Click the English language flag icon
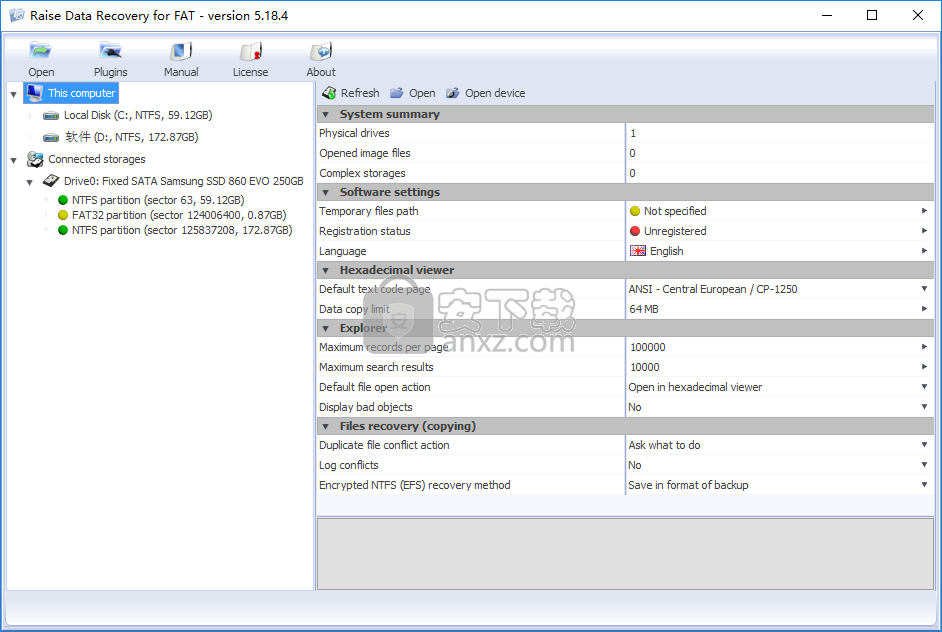 coord(638,251)
